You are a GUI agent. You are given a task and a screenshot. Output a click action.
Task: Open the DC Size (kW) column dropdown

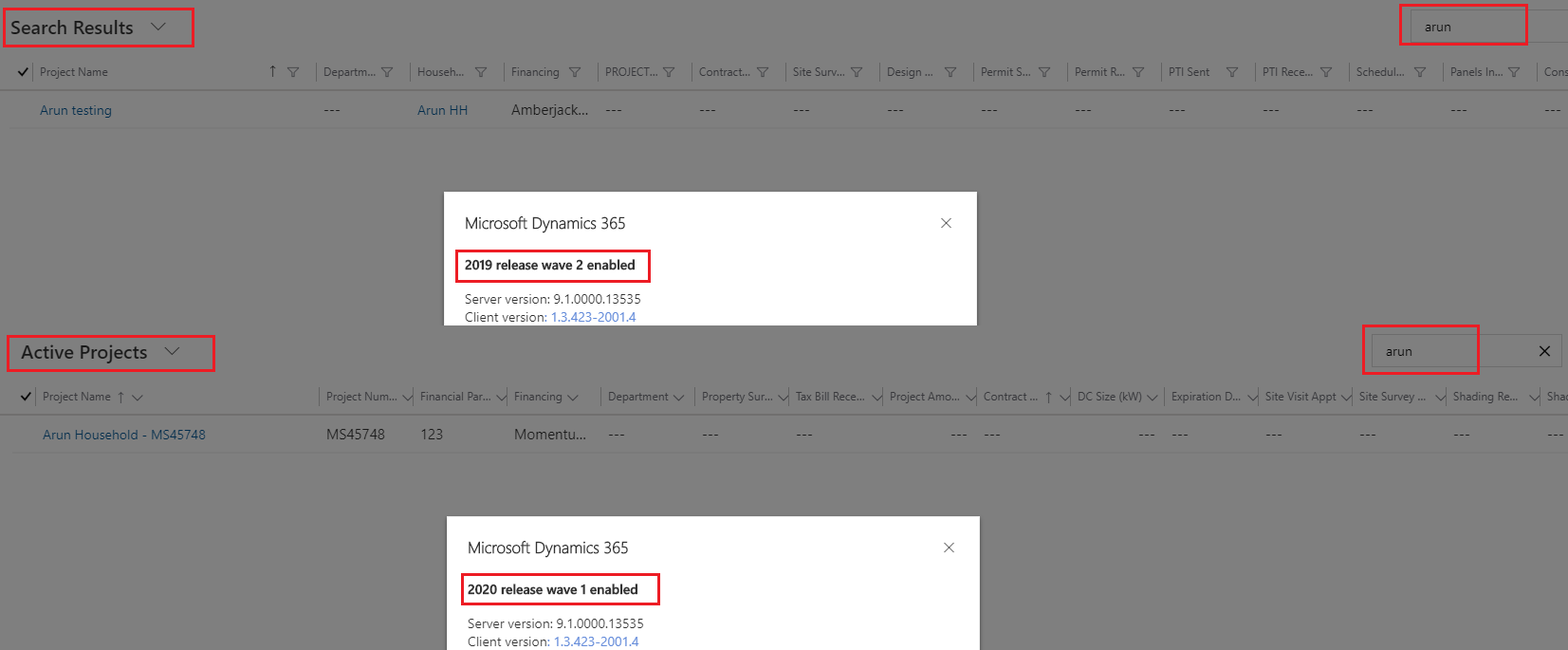click(1152, 398)
